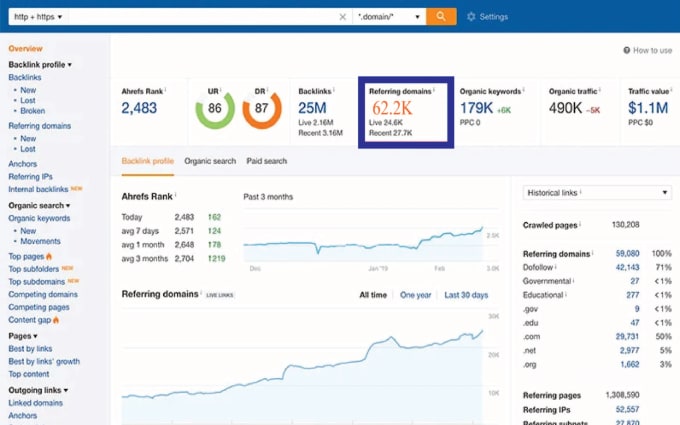Switch to the Backlink profile tab
680x425 pixels.
pyautogui.click(x=147, y=161)
